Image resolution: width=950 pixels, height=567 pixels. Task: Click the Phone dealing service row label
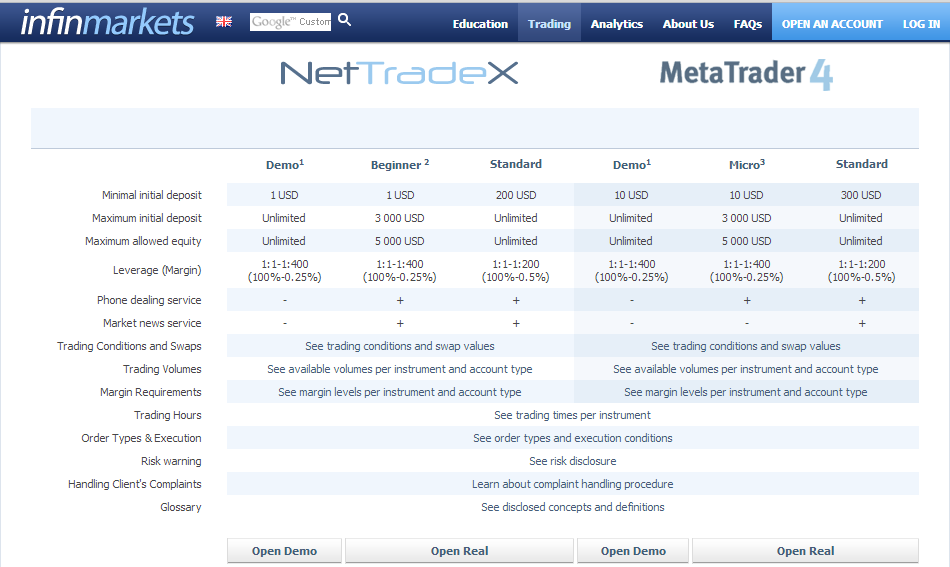coord(149,300)
